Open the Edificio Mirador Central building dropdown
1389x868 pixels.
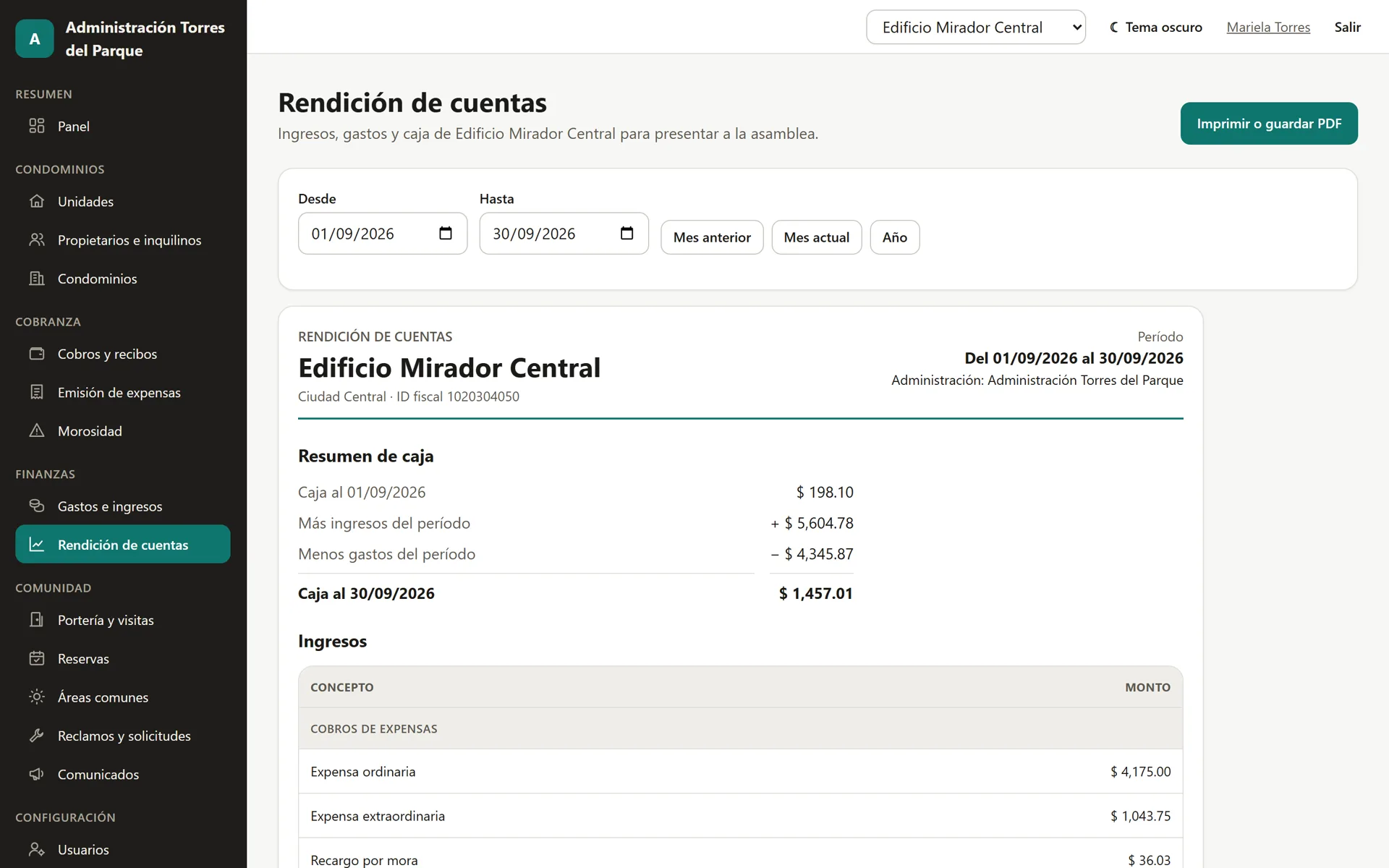(976, 27)
